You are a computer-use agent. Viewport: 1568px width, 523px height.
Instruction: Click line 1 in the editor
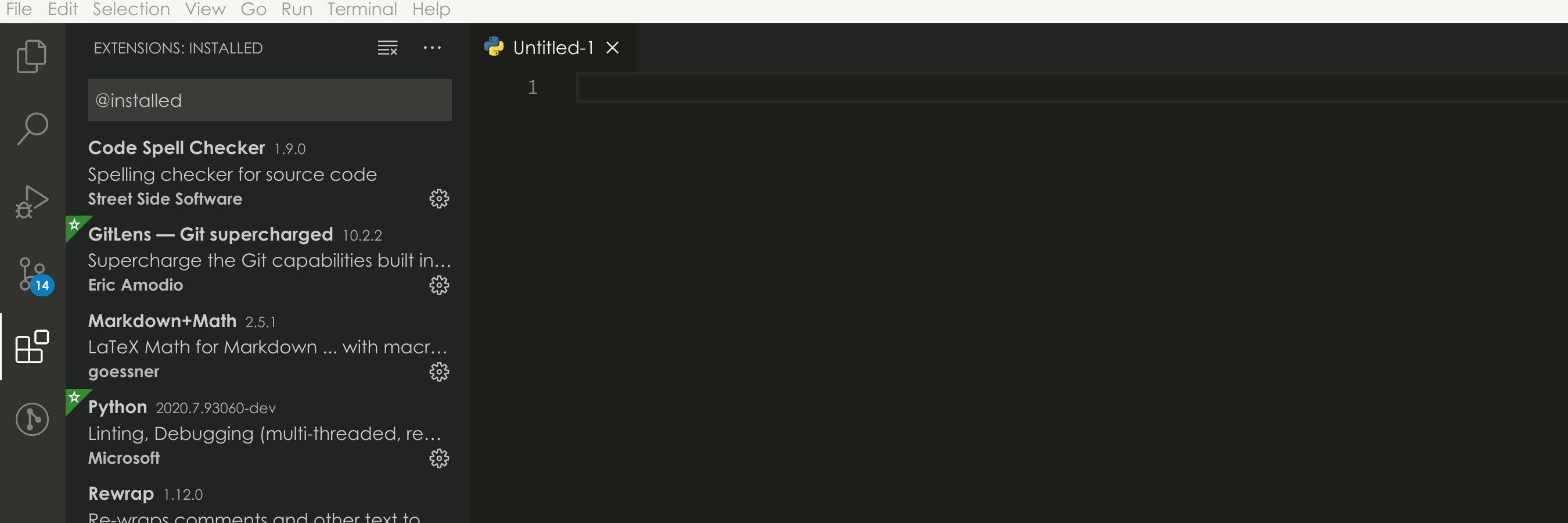coord(1071,88)
